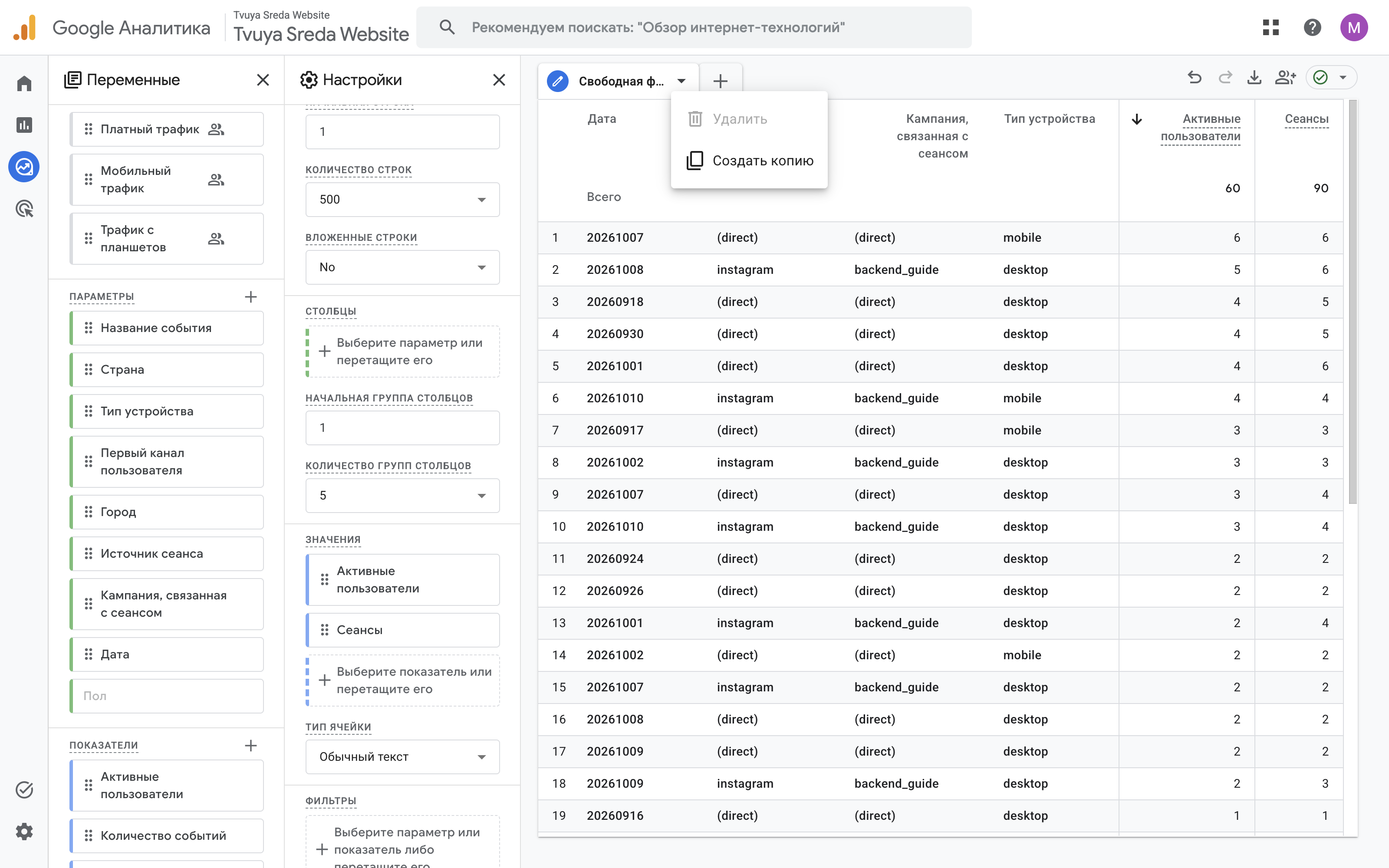Select Создать копию in tab menu

(749, 161)
